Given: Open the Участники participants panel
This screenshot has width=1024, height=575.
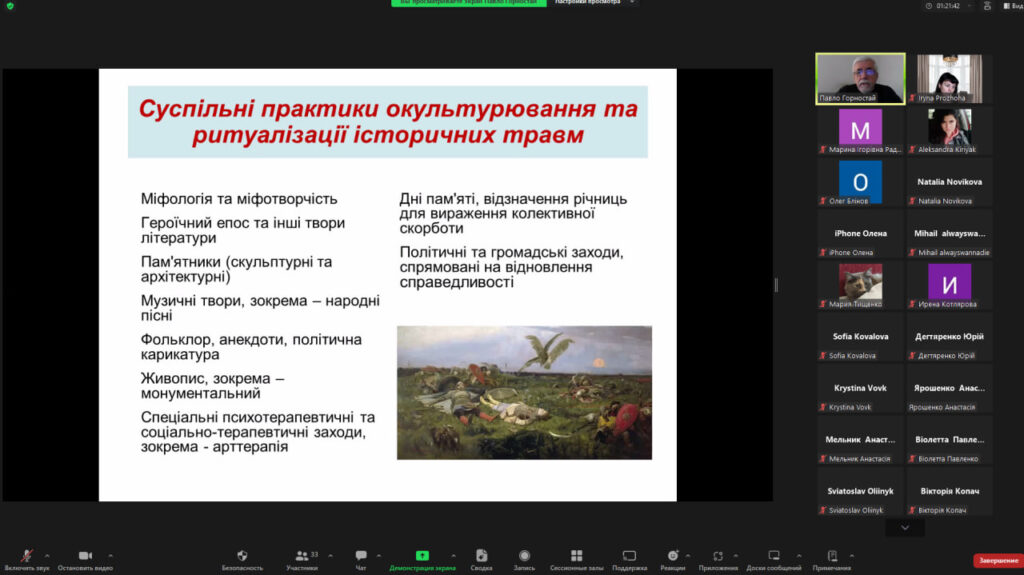Looking at the screenshot, I should click(x=301, y=556).
